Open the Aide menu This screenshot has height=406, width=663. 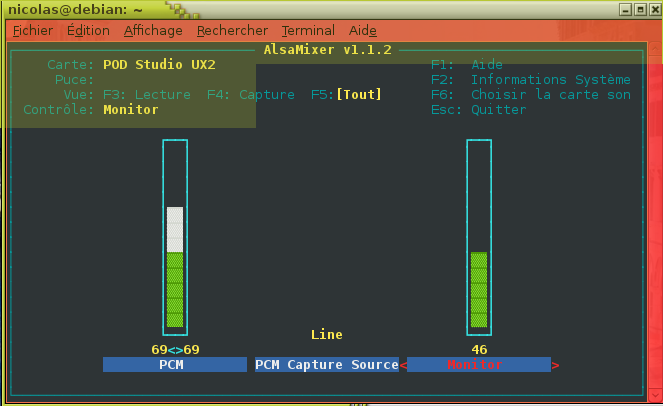tap(363, 30)
